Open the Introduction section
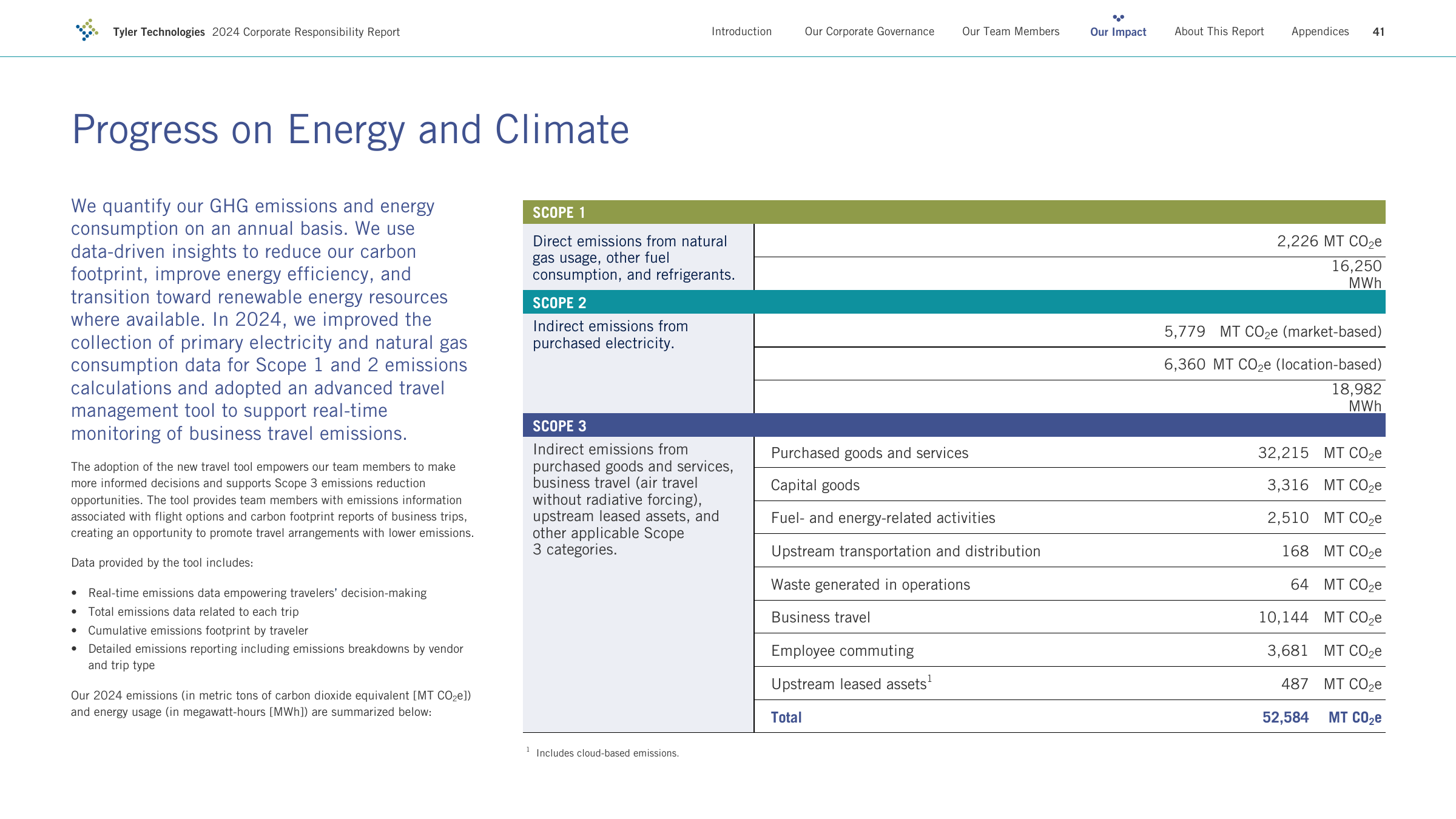This screenshot has height=819, width=1456. coord(741,32)
